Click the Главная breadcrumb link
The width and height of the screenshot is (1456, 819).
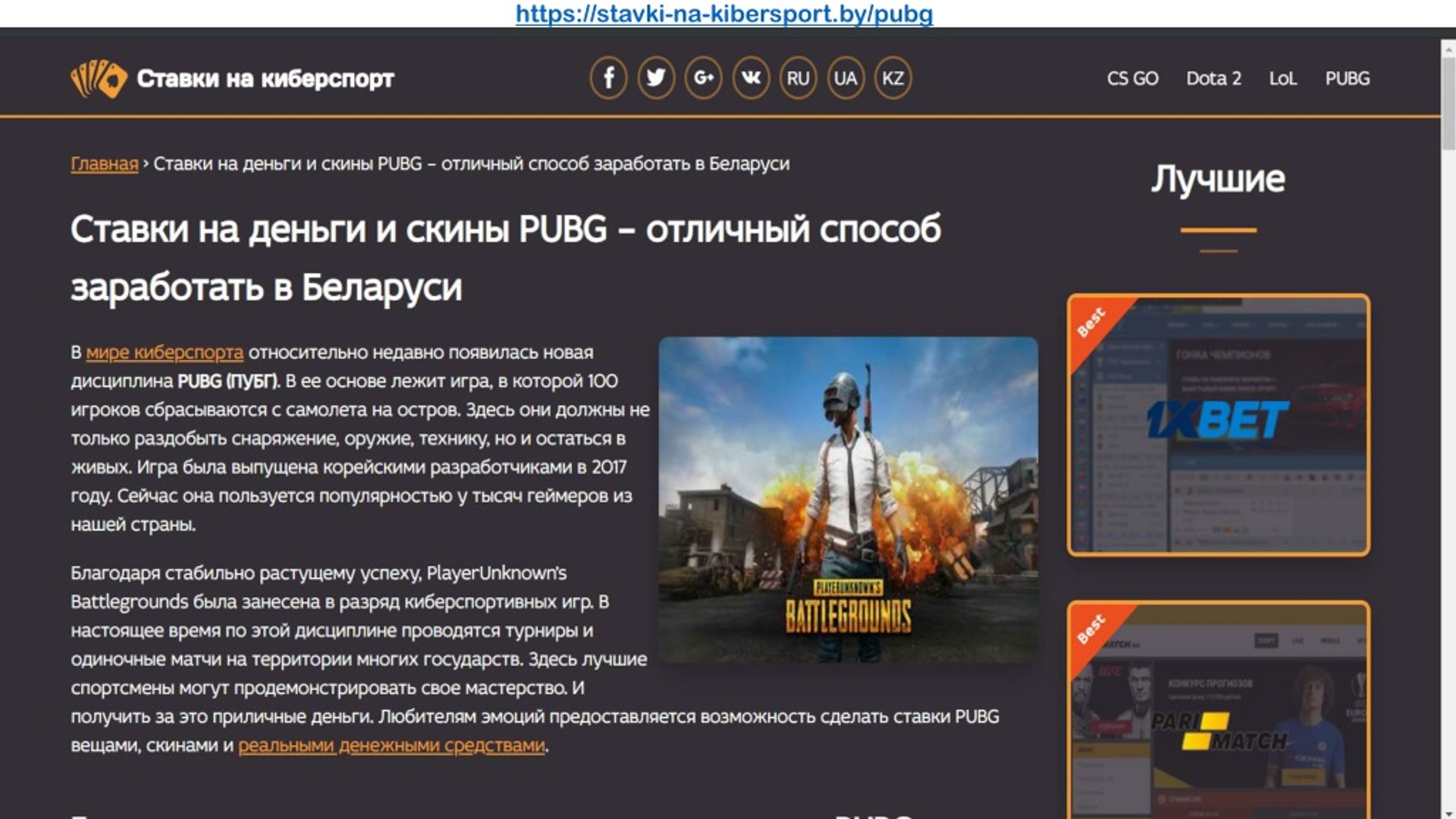[x=105, y=164]
